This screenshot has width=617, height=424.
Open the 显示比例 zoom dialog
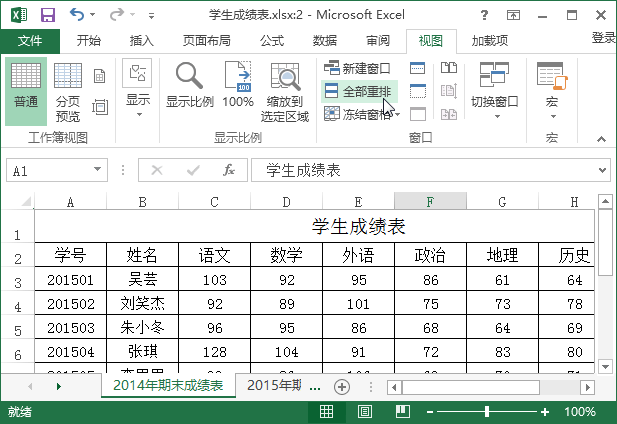coord(189,88)
